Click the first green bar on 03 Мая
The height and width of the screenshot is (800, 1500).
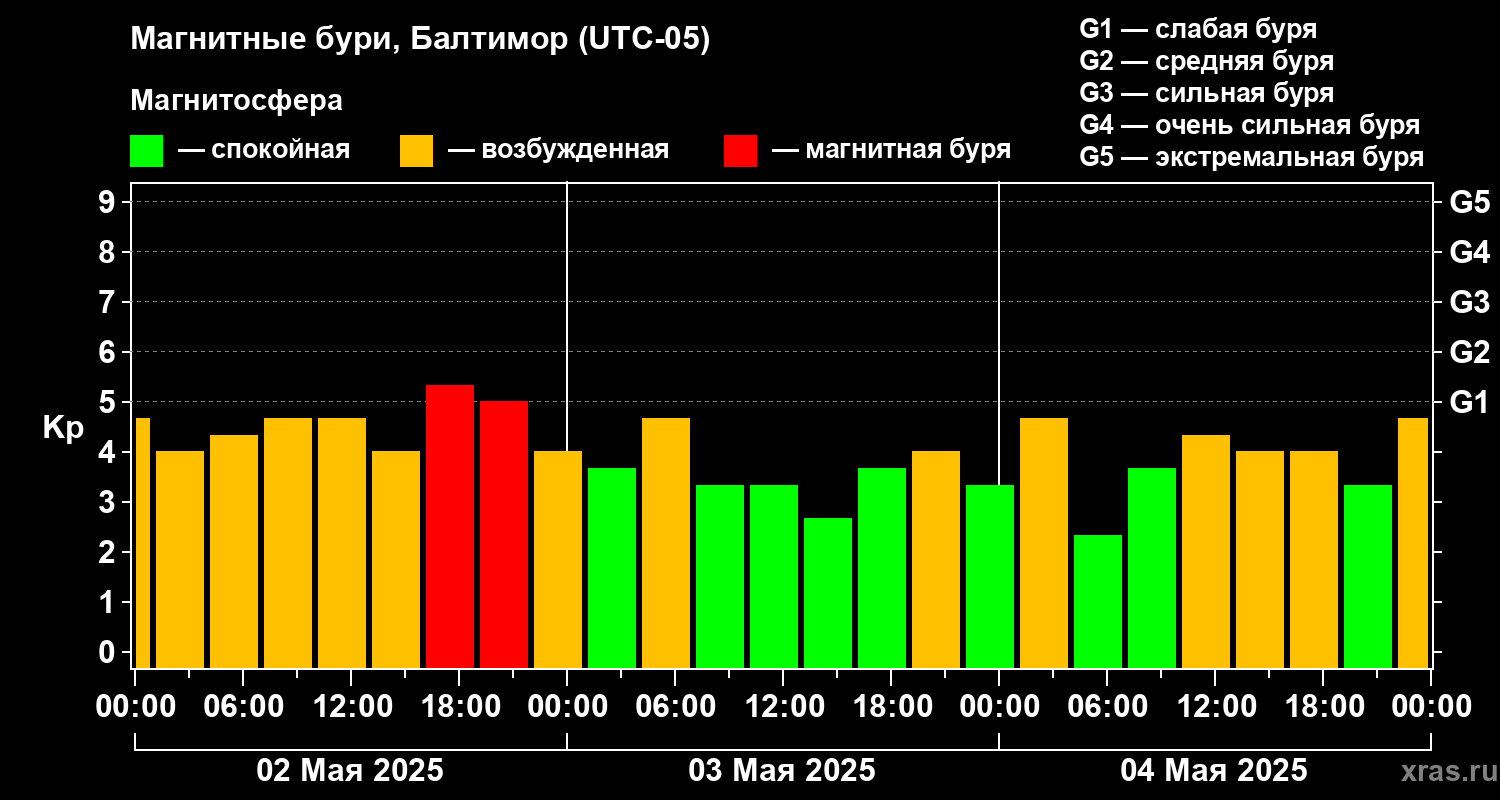point(612,568)
